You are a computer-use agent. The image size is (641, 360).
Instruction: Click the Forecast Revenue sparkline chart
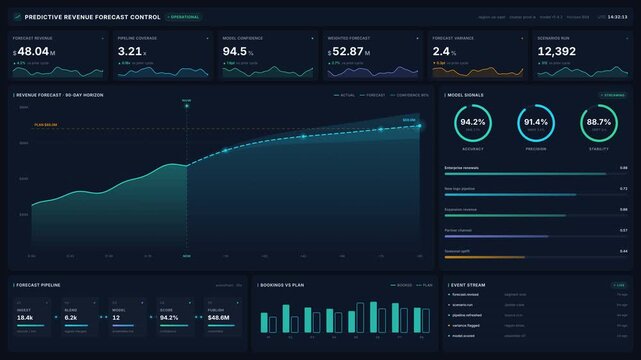(x=58, y=72)
